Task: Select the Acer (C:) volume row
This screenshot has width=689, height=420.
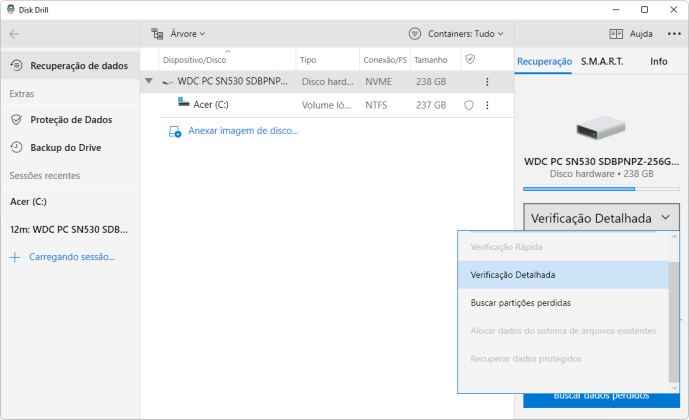Action: pos(327,105)
